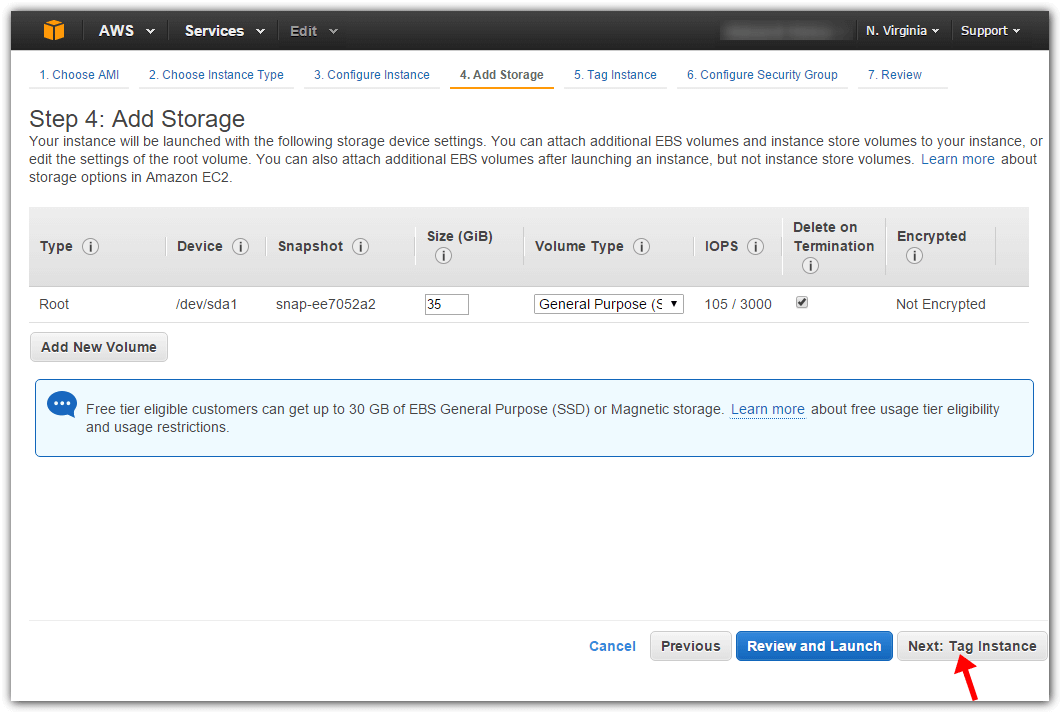The width and height of the screenshot is (1062, 714).
Task: Click the AWS orange cube logo
Action: click(54, 30)
